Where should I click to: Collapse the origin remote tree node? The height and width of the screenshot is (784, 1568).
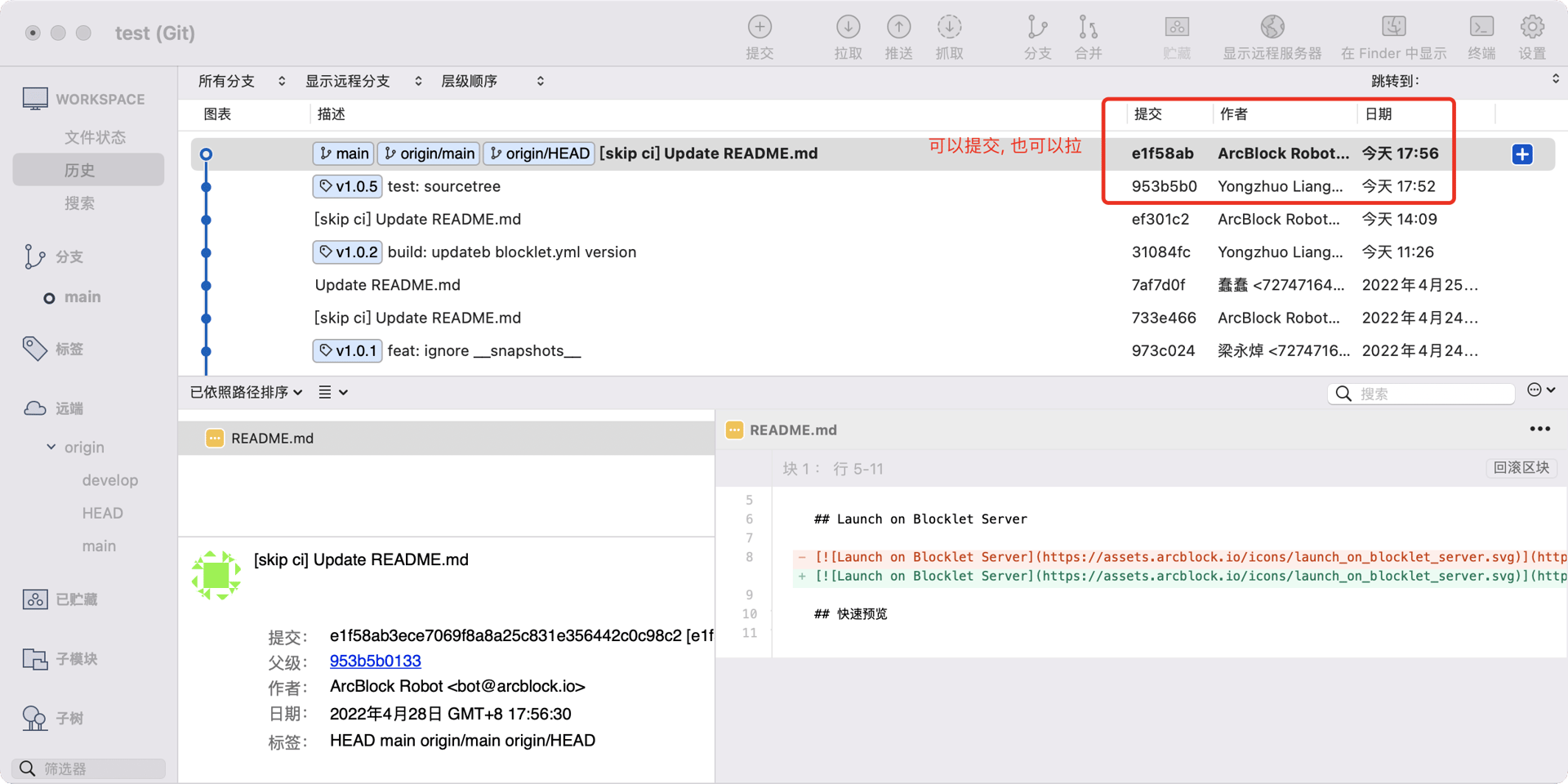(51, 447)
